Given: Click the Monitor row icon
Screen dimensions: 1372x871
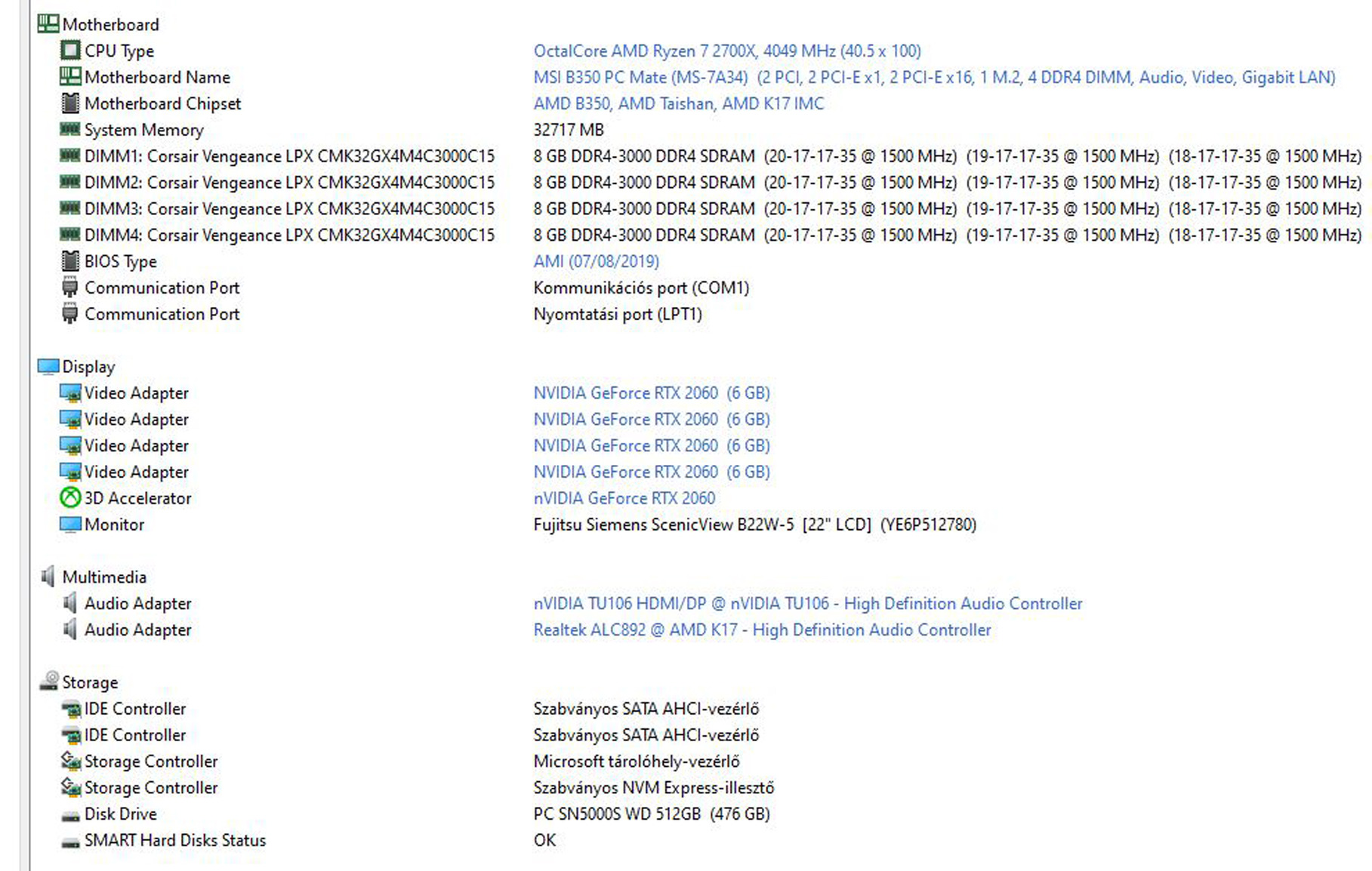Looking at the screenshot, I should tap(70, 525).
